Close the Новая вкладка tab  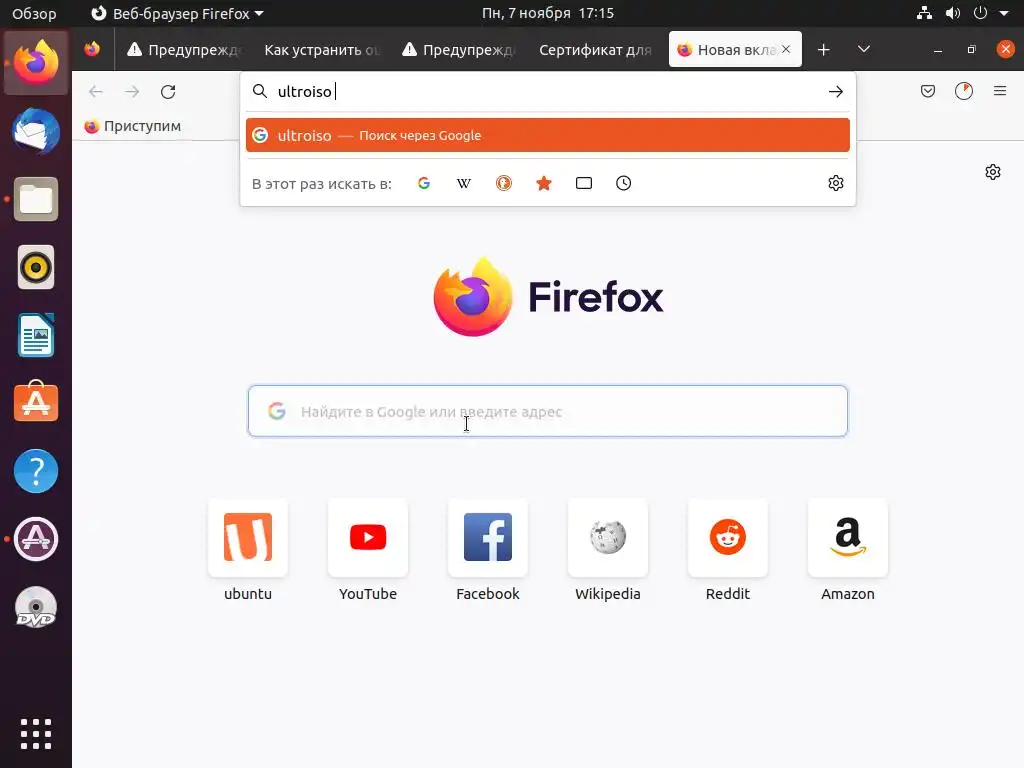786,50
